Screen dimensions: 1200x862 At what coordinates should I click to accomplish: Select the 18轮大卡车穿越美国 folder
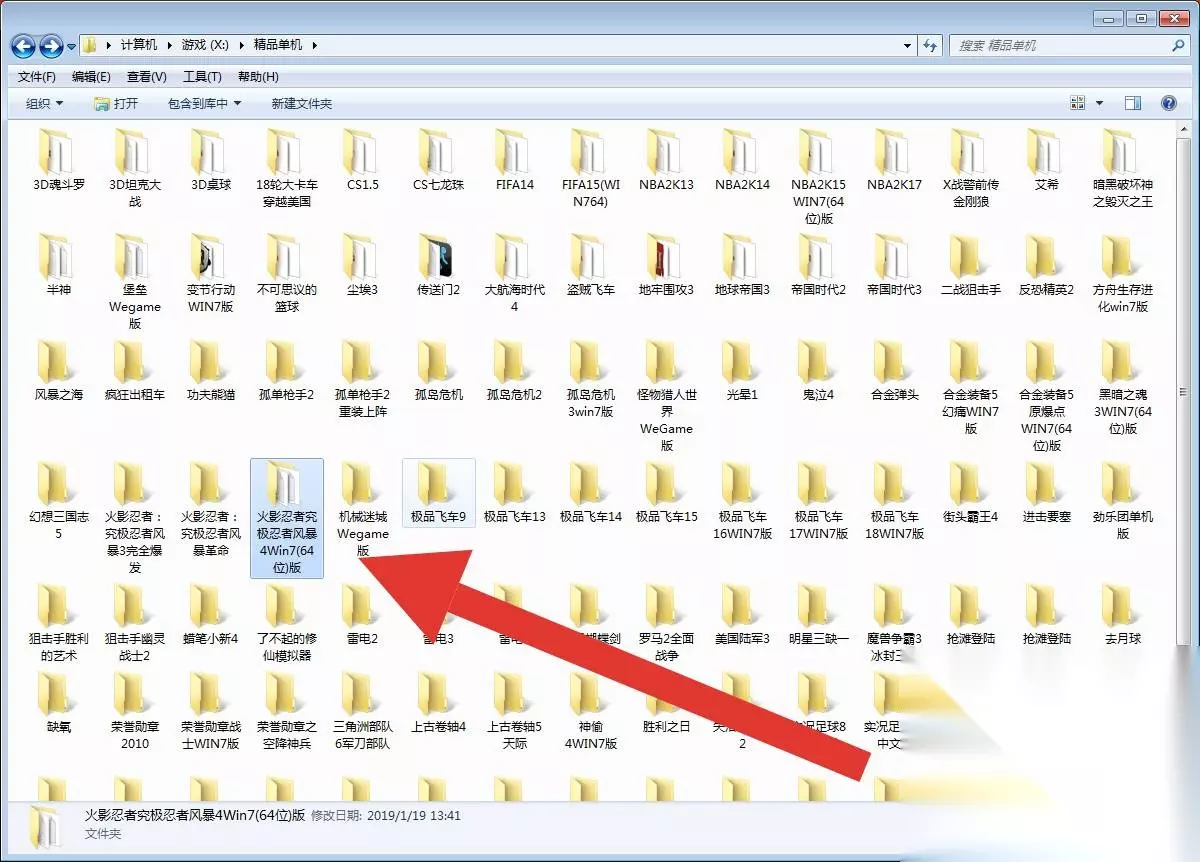287,168
